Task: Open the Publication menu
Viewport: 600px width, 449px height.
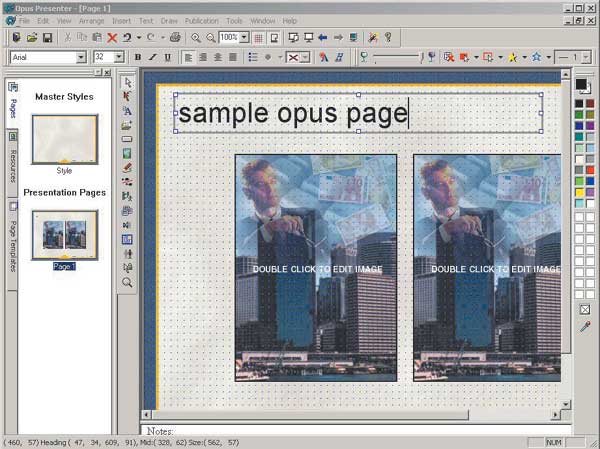Action: tap(202, 21)
